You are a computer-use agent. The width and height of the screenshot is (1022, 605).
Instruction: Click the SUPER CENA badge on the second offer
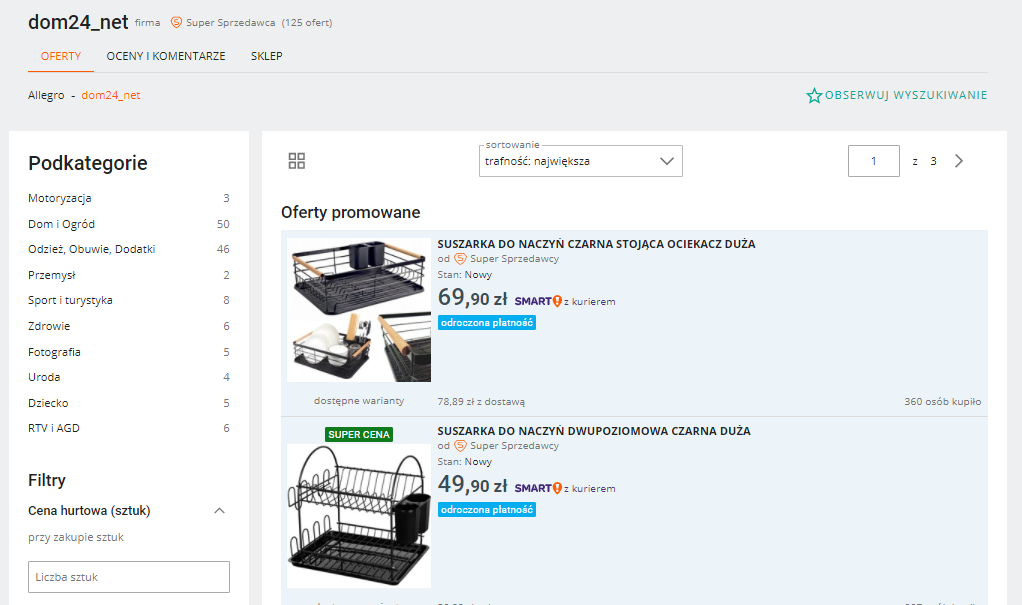tap(357, 434)
